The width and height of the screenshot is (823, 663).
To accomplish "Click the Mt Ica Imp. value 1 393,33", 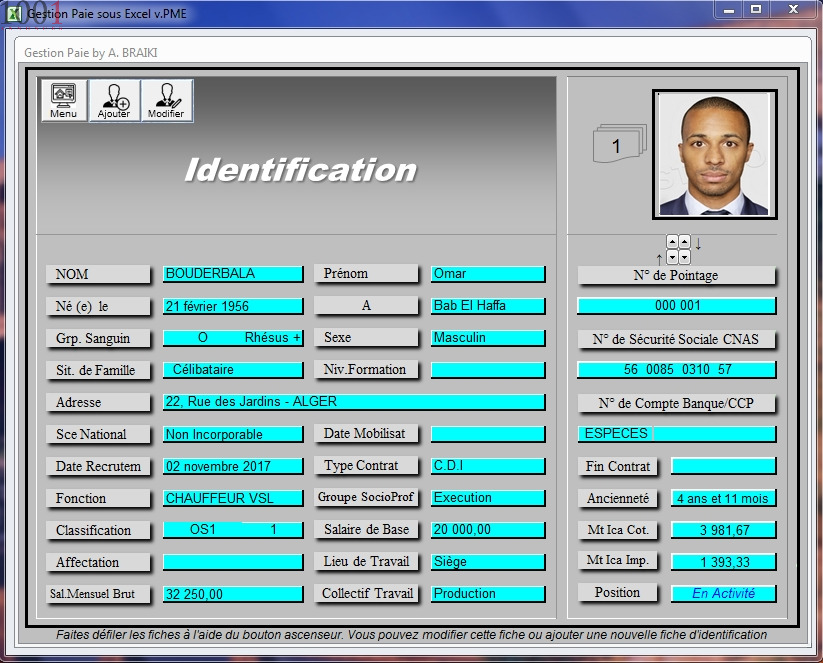I will pyautogui.click(x=723, y=562).
